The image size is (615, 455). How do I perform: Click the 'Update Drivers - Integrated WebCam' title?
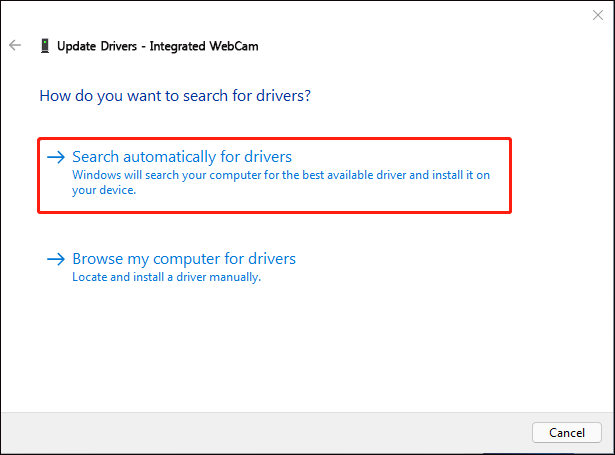click(158, 46)
